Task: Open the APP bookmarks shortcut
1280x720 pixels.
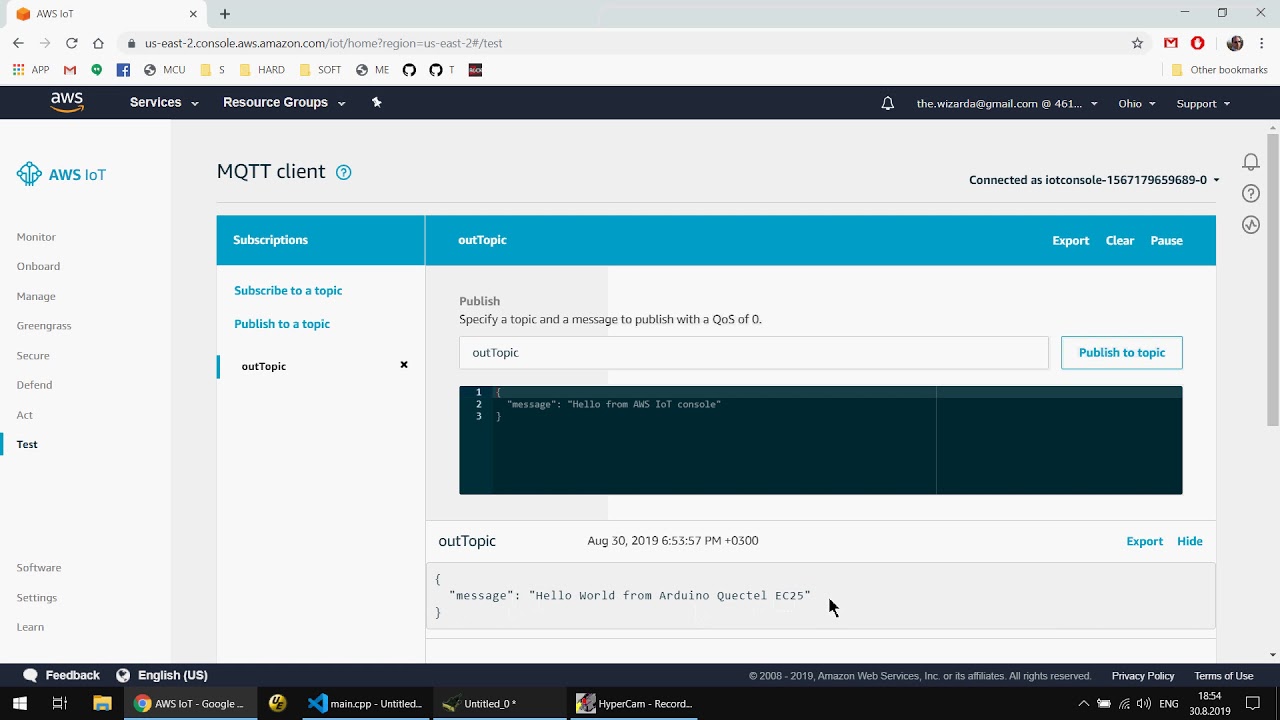Action: click(31, 70)
